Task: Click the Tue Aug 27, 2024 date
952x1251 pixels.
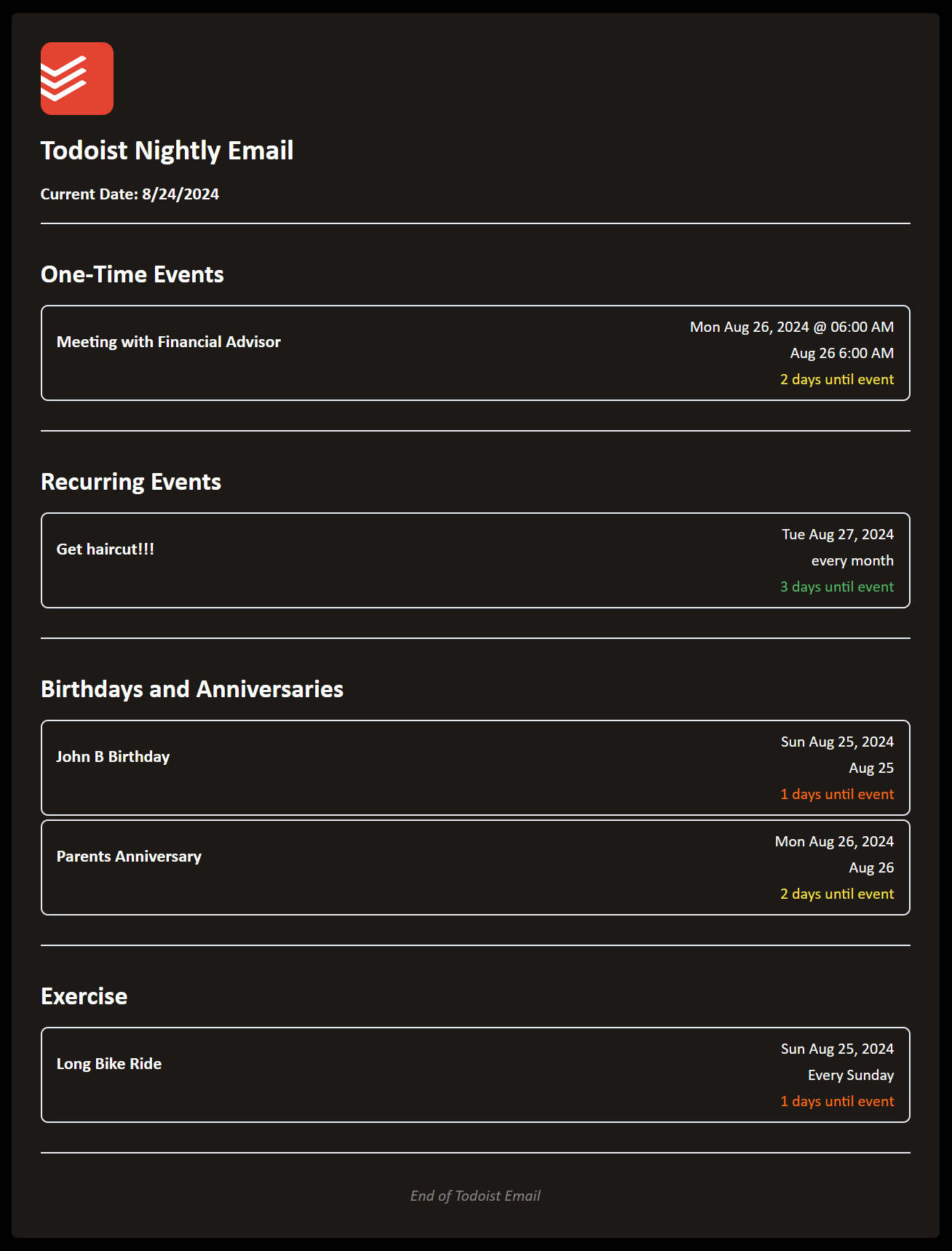Action: (x=838, y=535)
